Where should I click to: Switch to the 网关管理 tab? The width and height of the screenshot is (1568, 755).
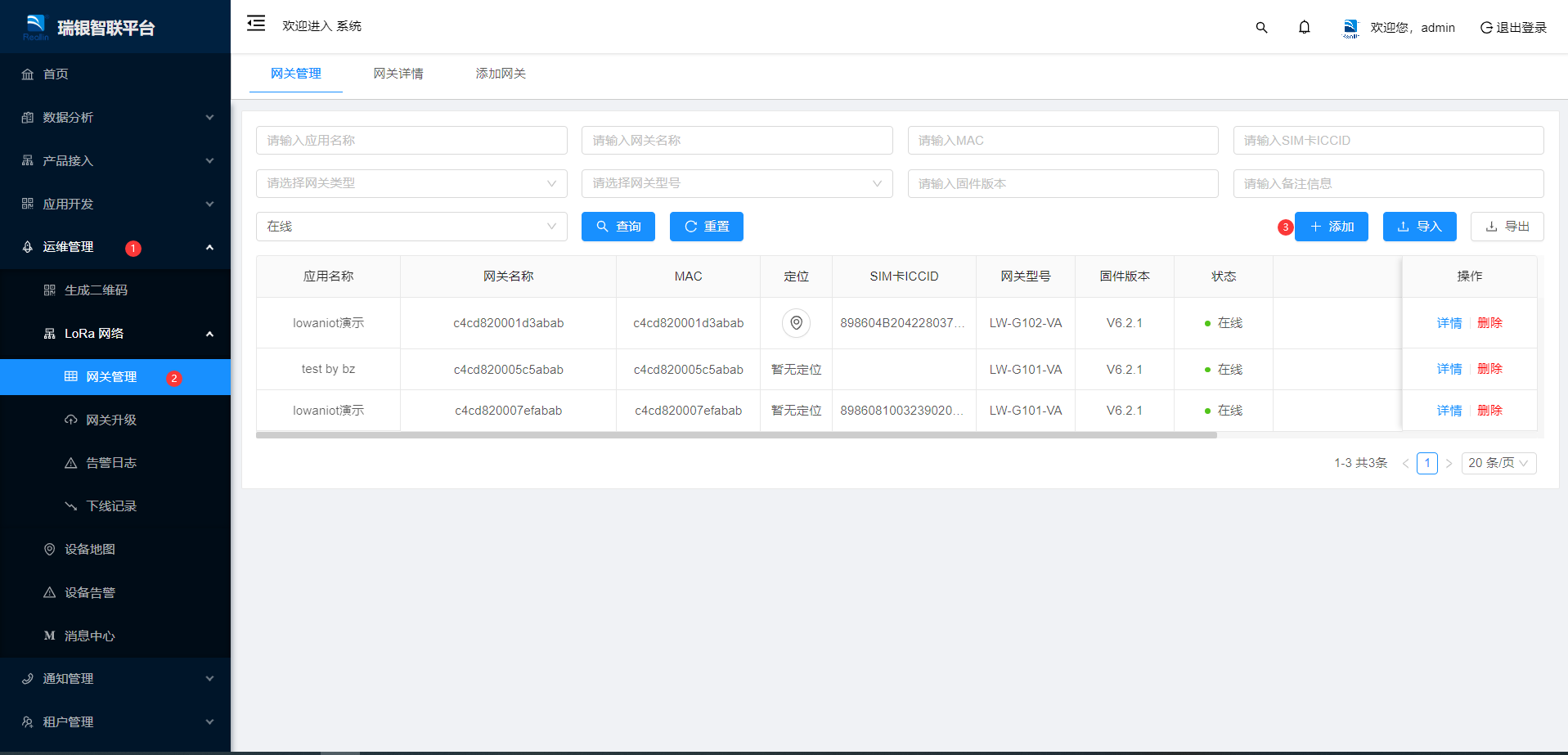296,74
